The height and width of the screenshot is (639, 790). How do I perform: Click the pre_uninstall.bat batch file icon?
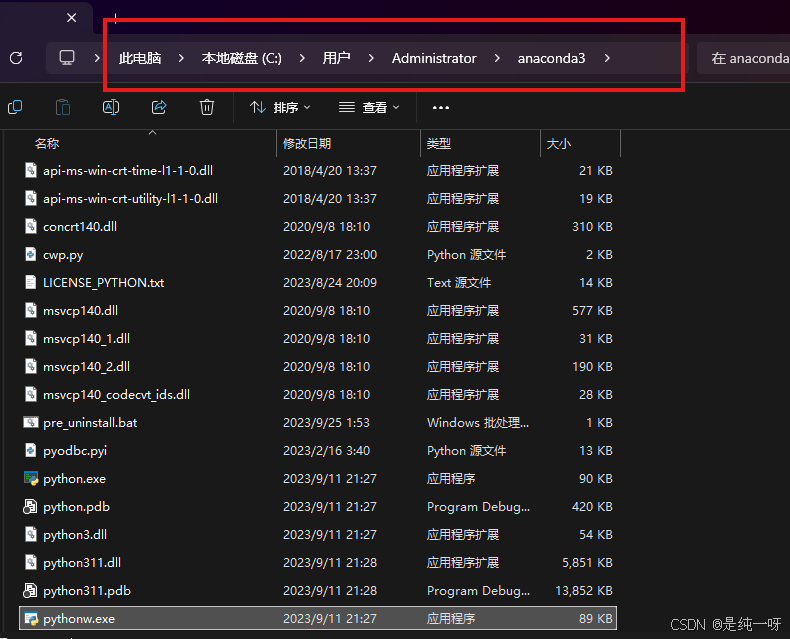[31, 422]
